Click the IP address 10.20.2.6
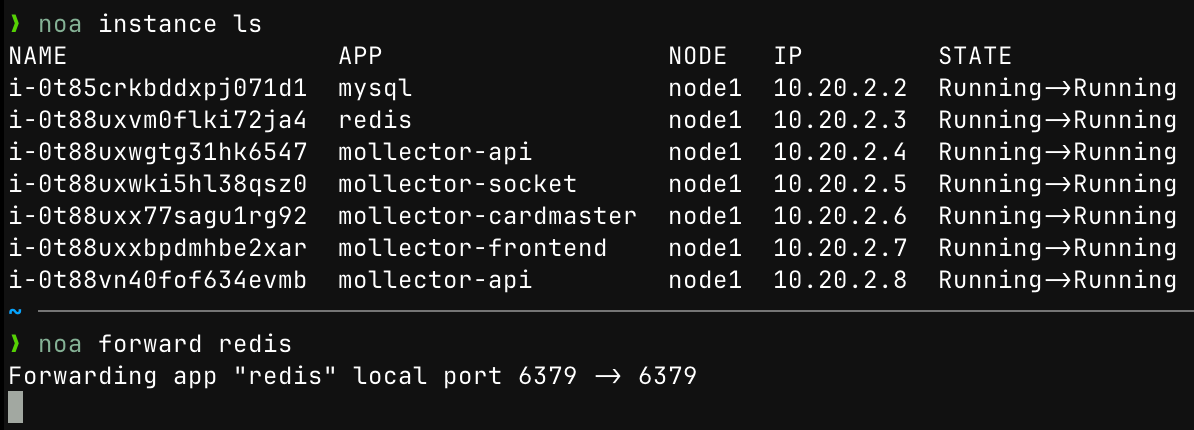1194x430 pixels. tap(840, 217)
